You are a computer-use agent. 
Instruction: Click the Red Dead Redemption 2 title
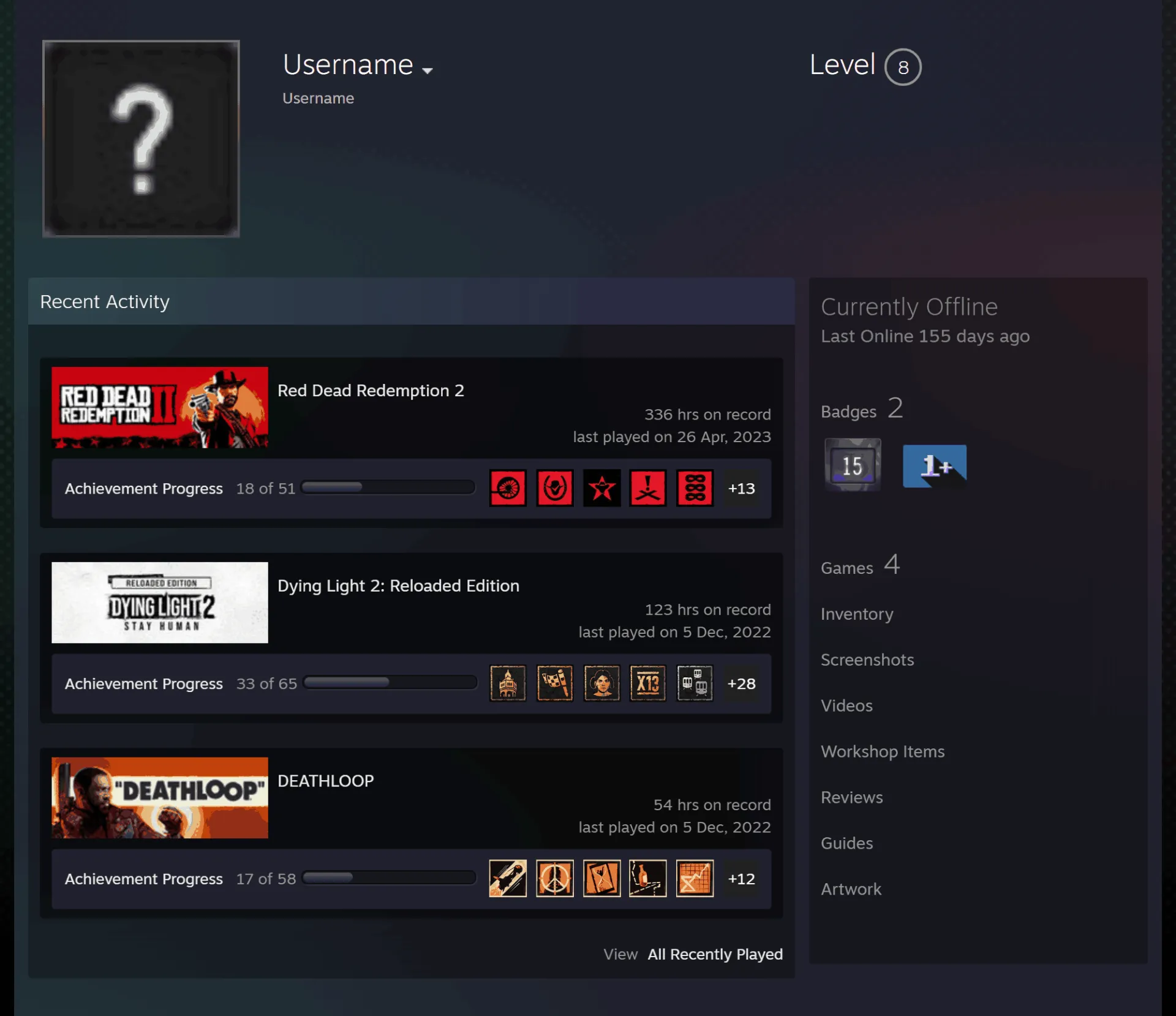click(371, 391)
